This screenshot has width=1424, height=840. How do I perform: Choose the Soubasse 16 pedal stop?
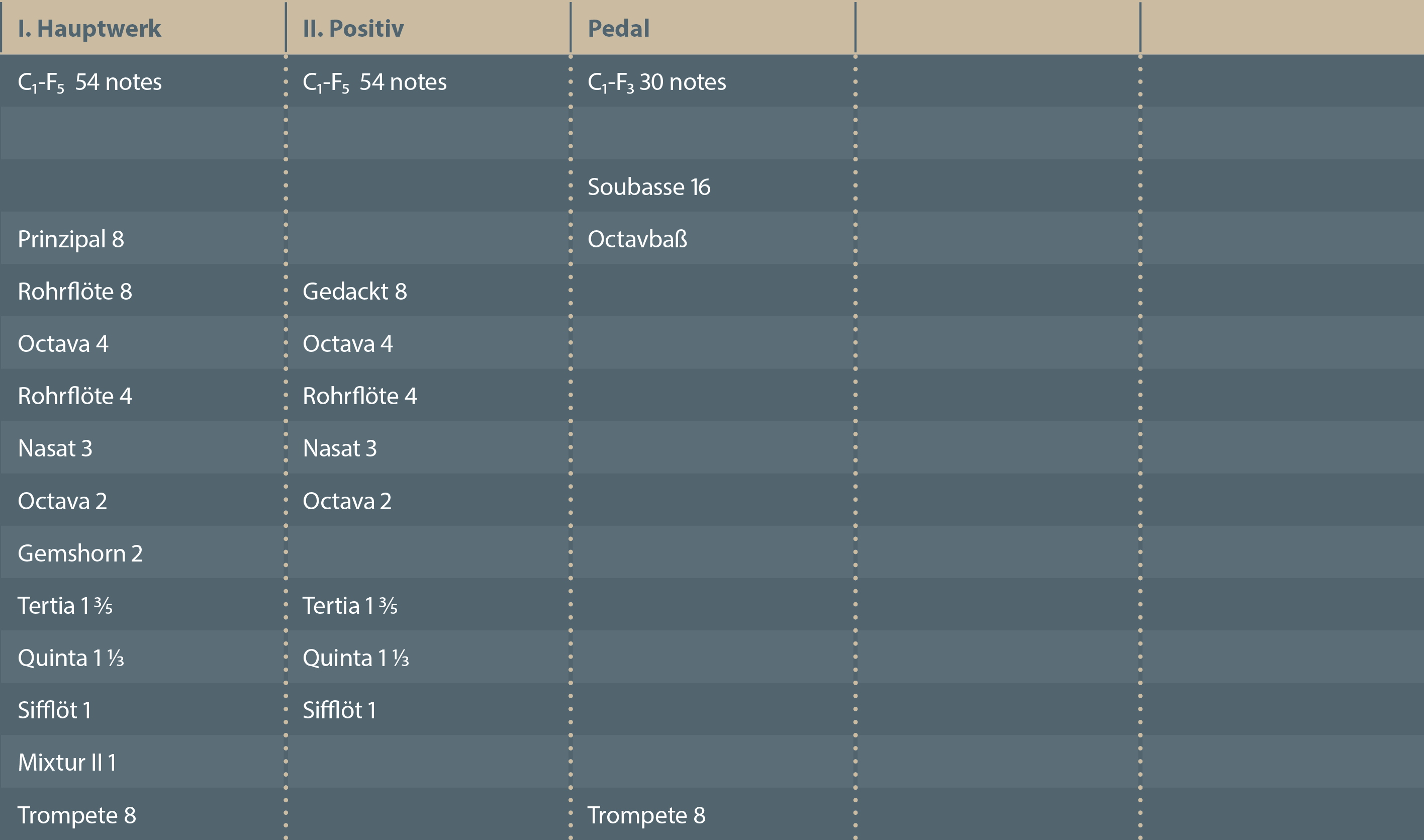648,187
